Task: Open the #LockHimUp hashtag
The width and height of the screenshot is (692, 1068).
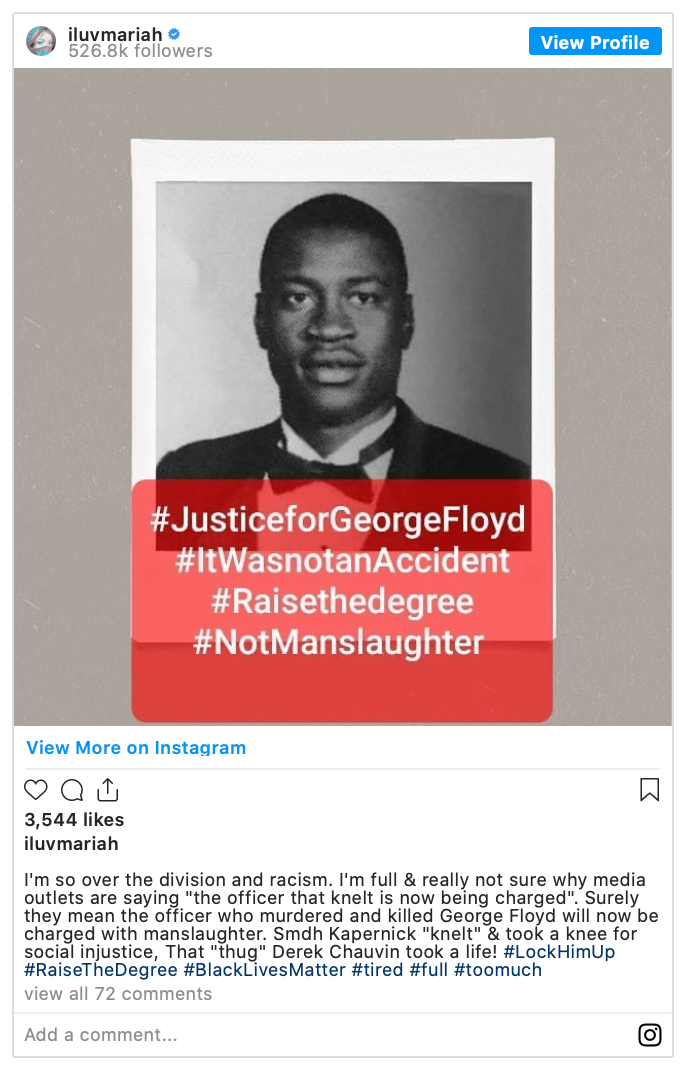Action: click(559, 952)
